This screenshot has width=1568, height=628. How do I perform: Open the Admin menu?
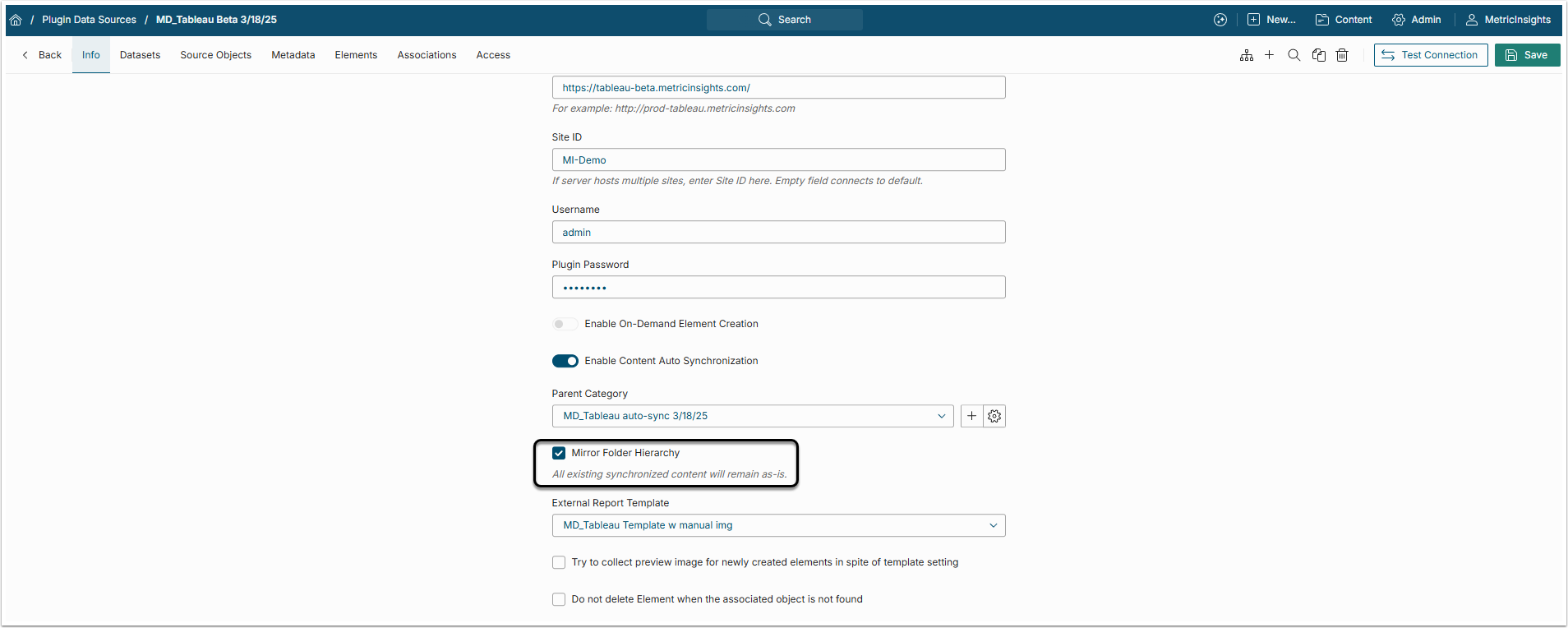[x=1417, y=20]
